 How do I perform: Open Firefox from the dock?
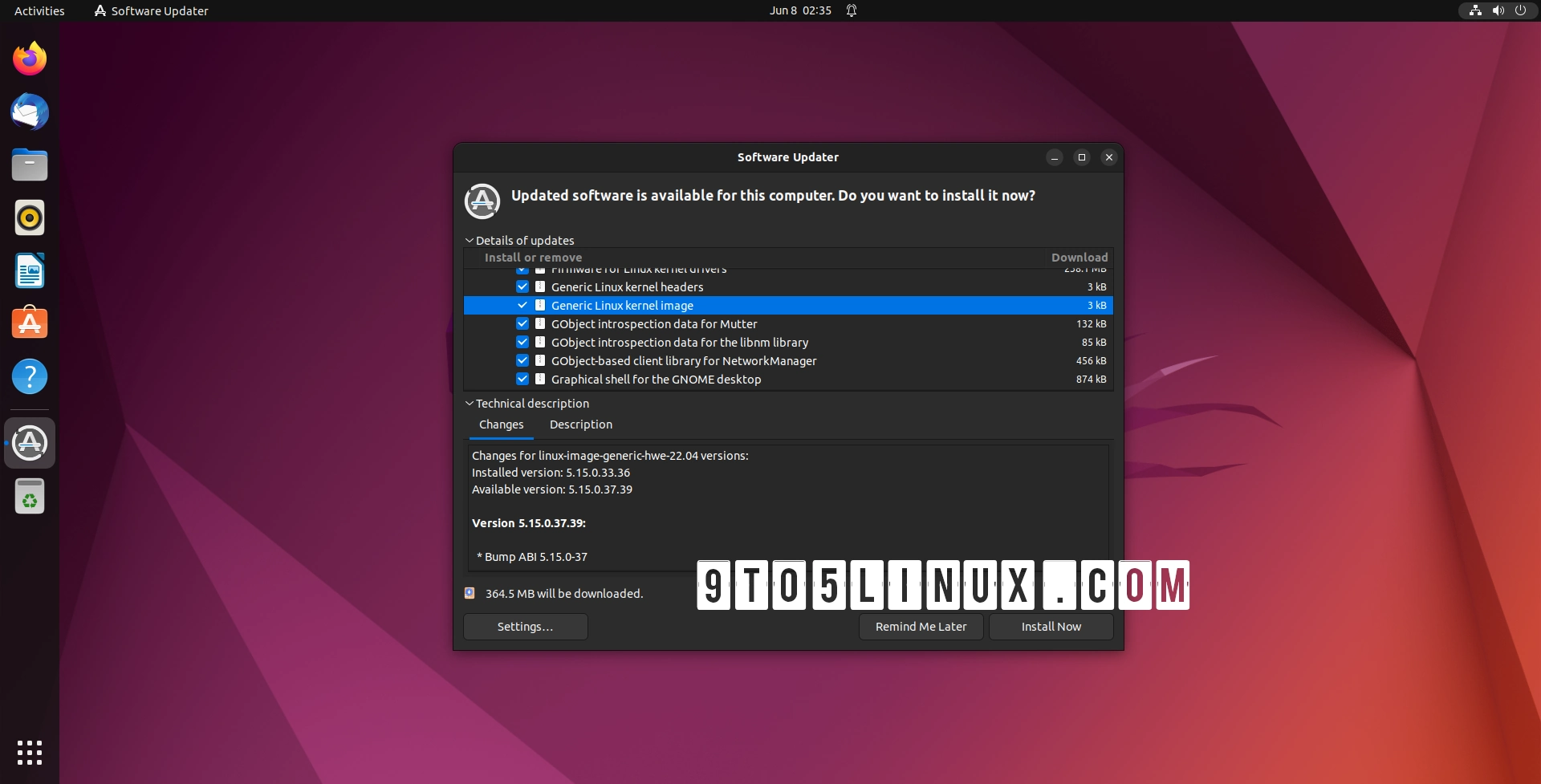tap(29, 58)
